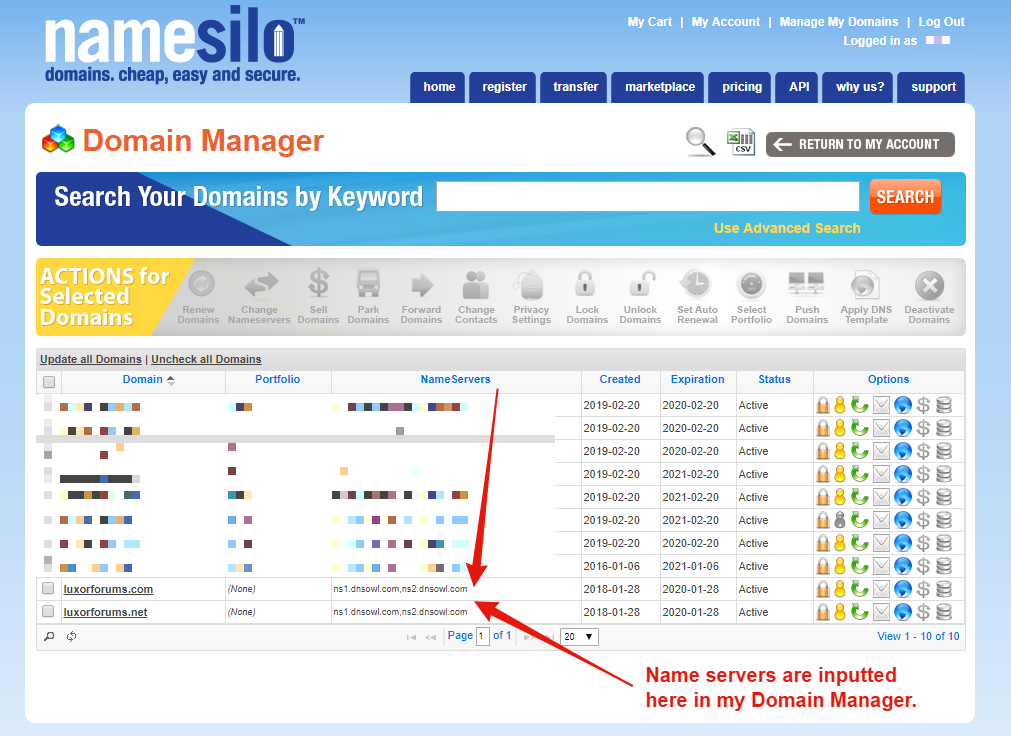Click the yellow person icon for luxorforums.net
This screenshot has height=736, width=1011.
[x=839, y=612]
